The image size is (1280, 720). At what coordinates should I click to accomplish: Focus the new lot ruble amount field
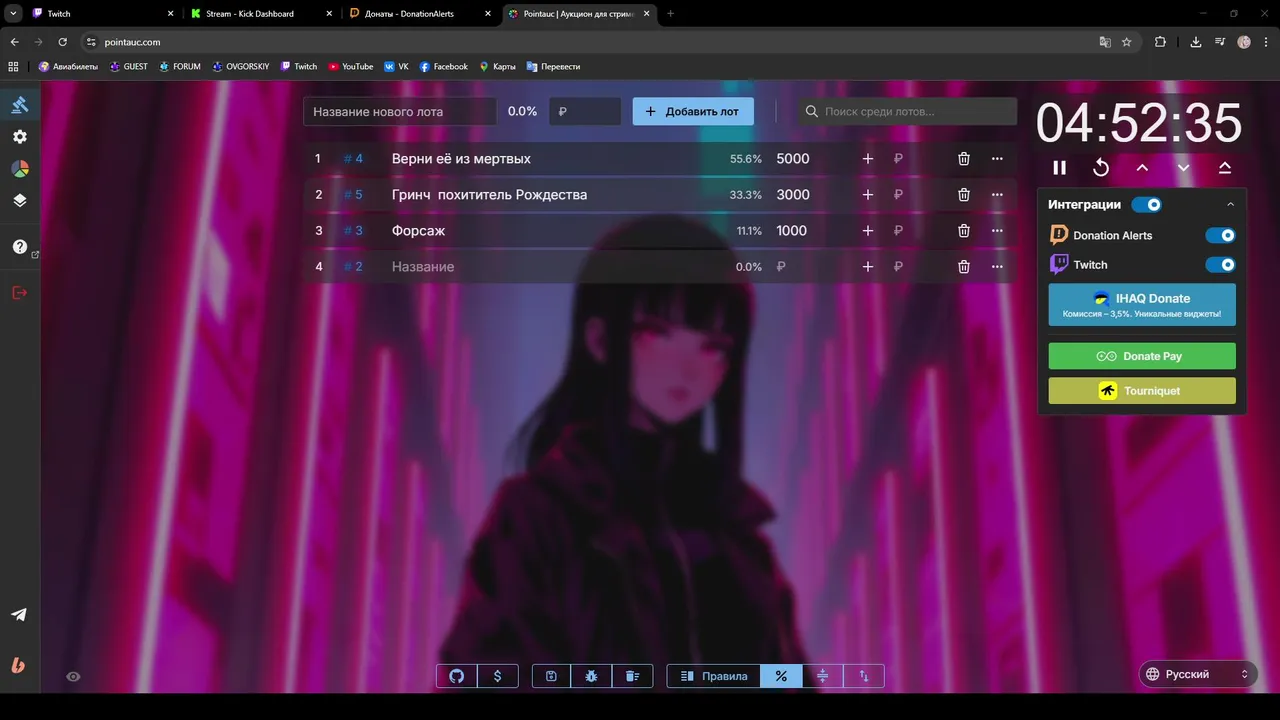pyautogui.click(x=586, y=111)
